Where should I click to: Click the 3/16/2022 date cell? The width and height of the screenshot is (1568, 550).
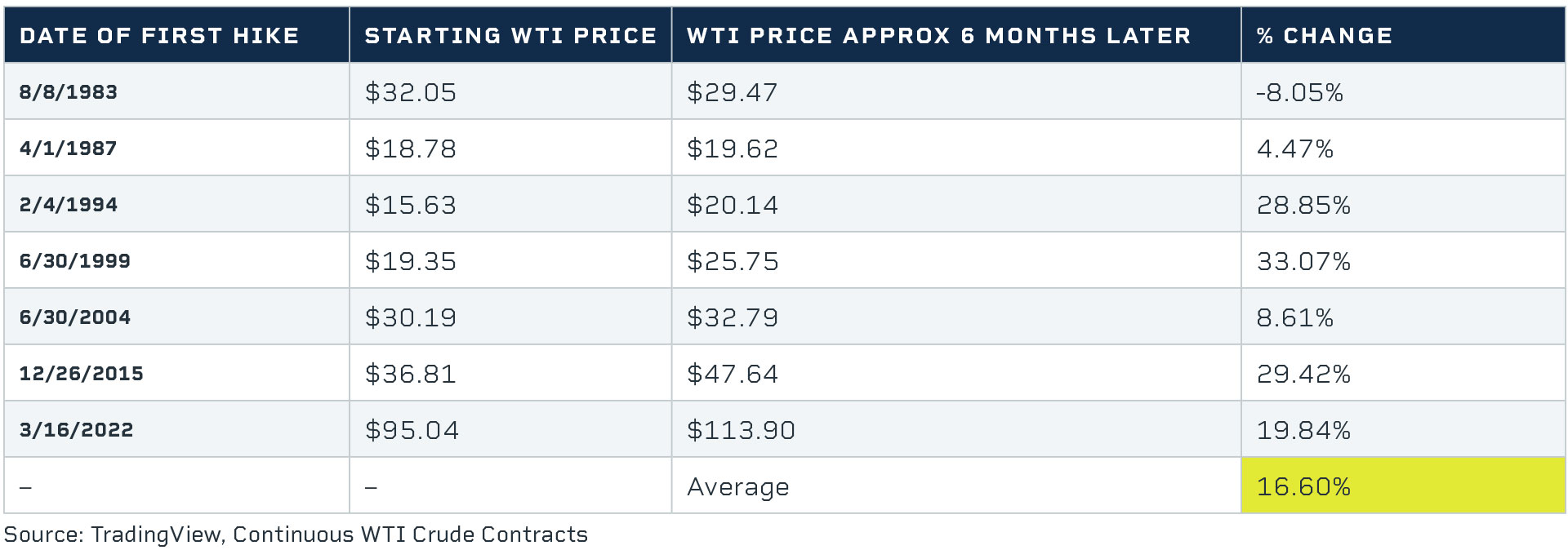(x=76, y=430)
